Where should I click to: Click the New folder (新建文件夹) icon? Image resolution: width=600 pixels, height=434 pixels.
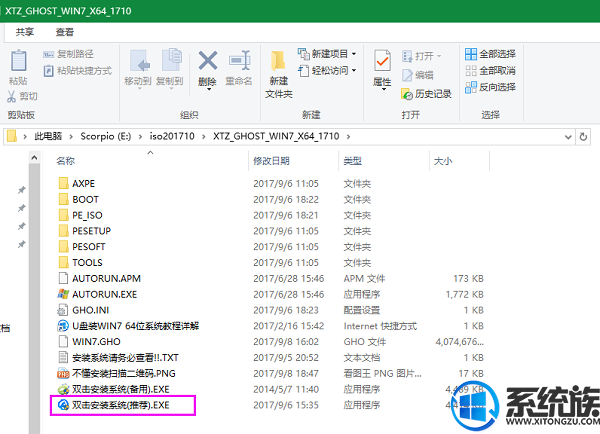pos(278,62)
